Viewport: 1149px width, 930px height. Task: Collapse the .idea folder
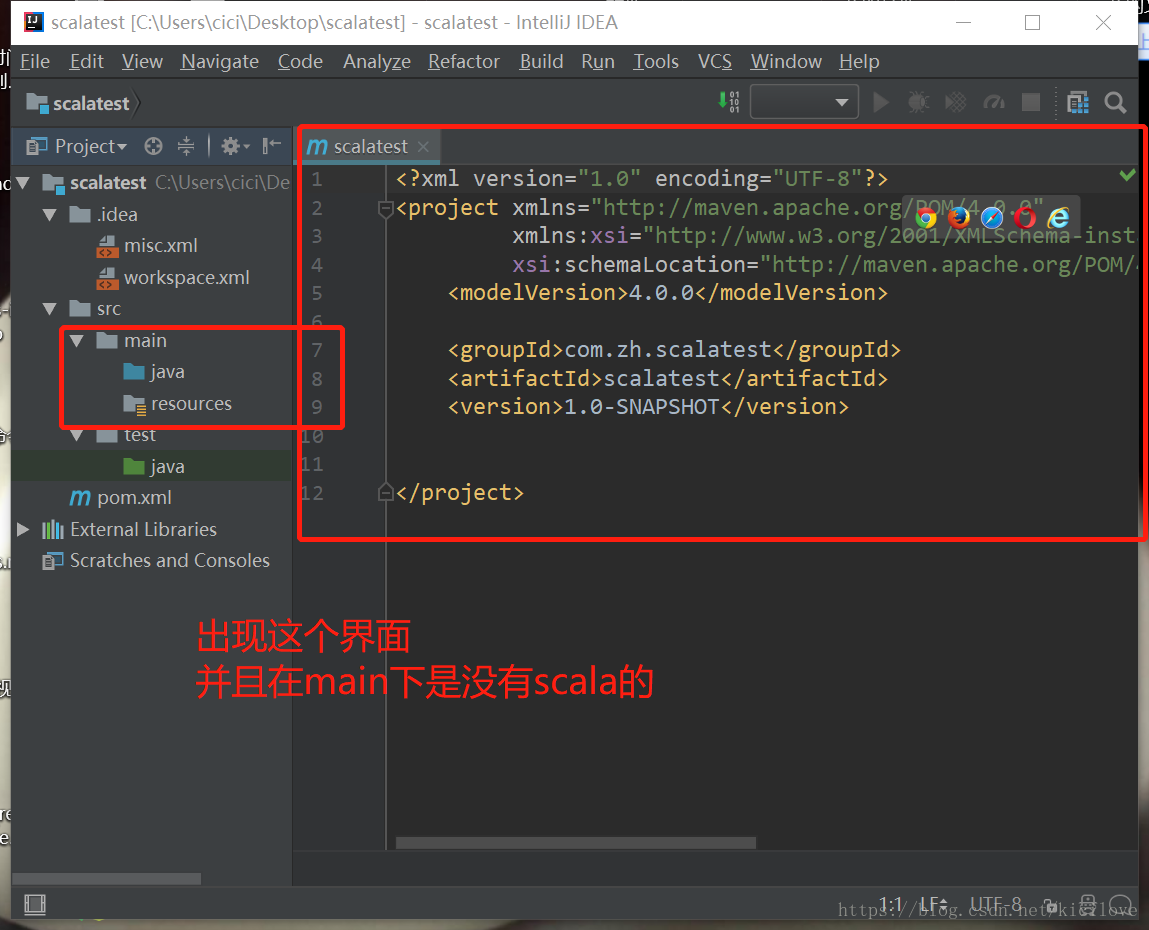50,215
